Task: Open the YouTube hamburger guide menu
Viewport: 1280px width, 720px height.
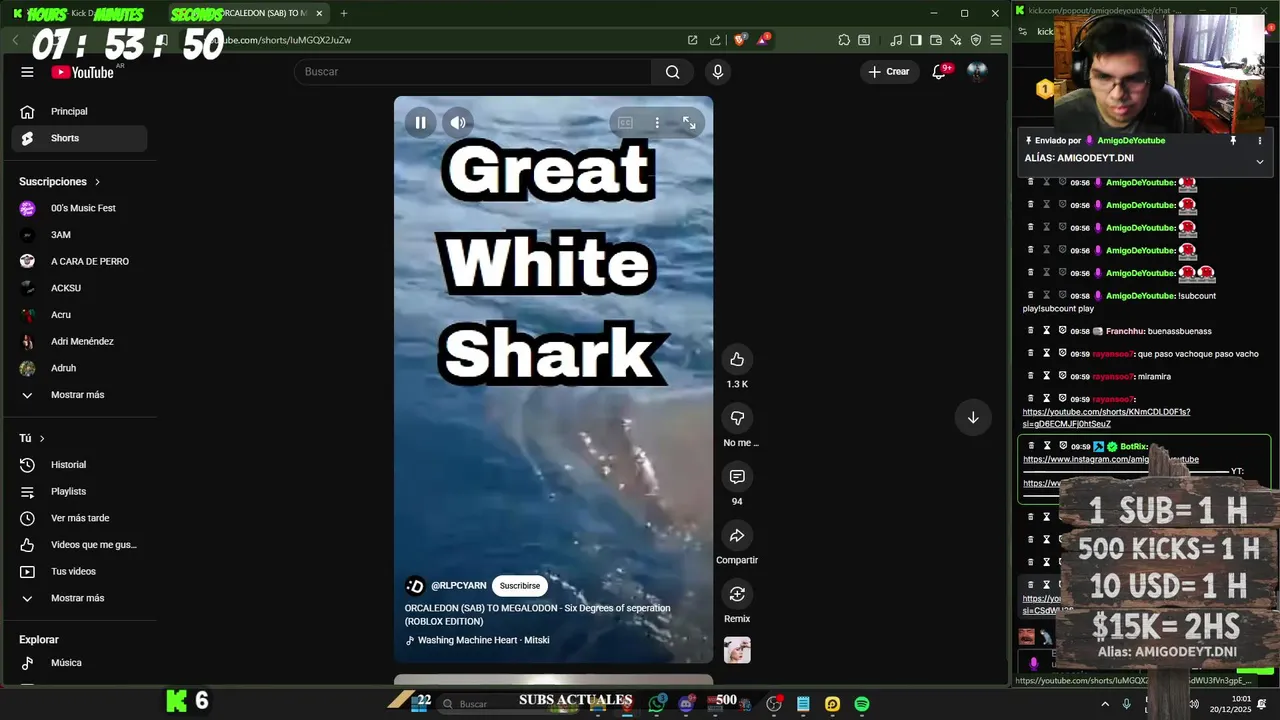Action: point(27,72)
